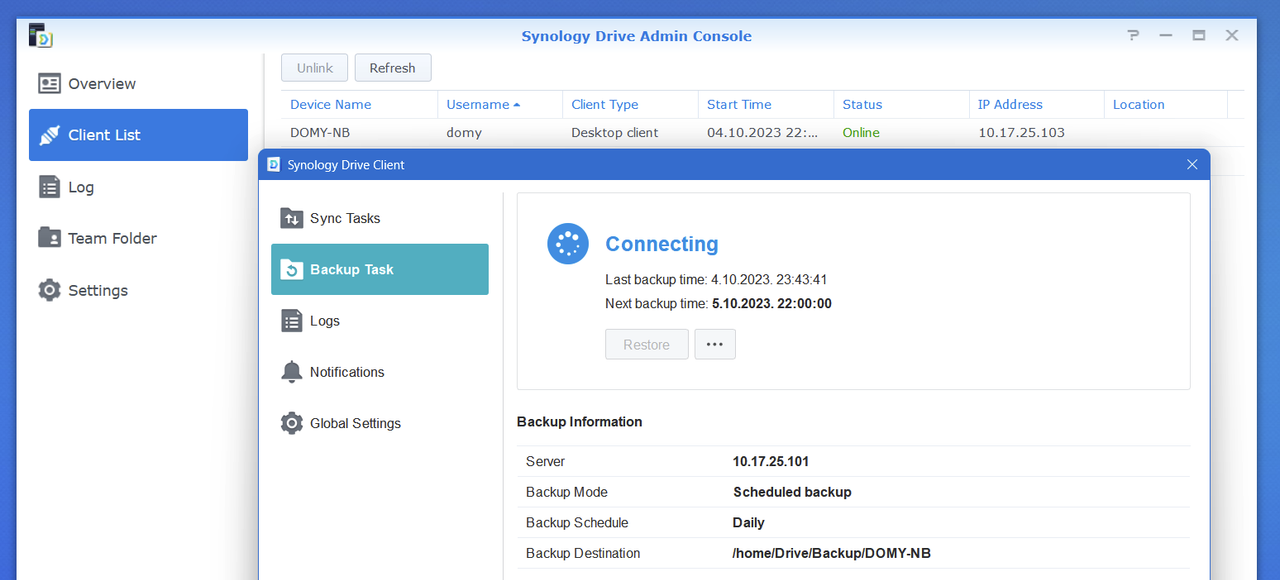Sort by Device Name column
Image resolution: width=1280 pixels, height=580 pixels.
pos(359,104)
